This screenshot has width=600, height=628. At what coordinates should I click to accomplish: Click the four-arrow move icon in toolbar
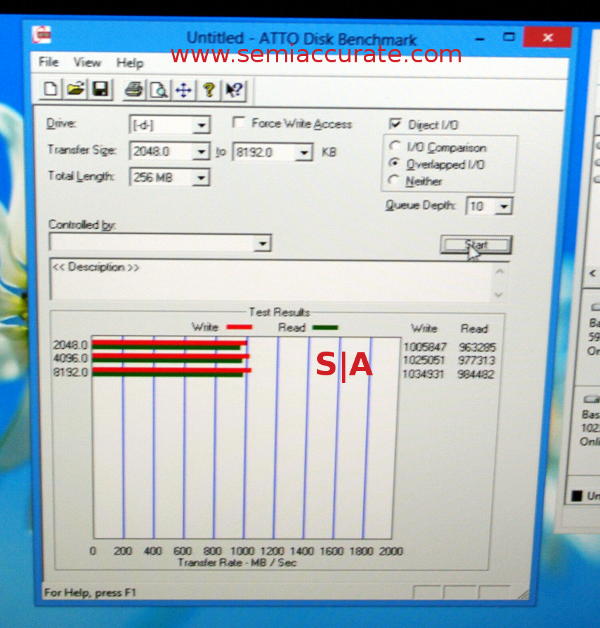183,90
